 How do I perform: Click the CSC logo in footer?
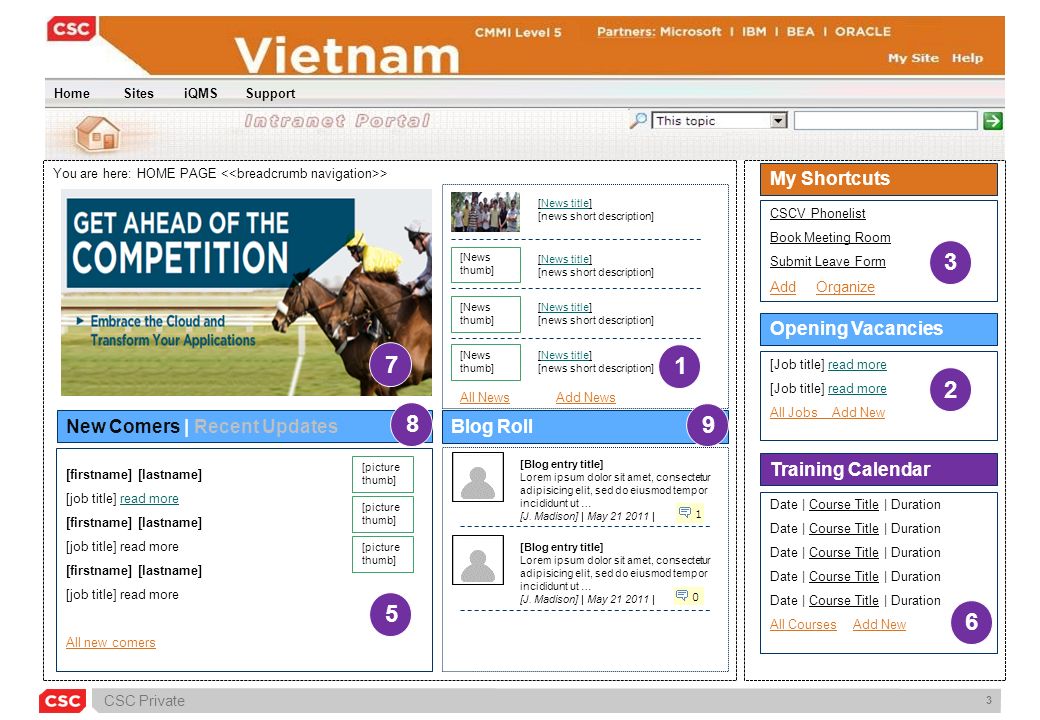click(62, 701)
